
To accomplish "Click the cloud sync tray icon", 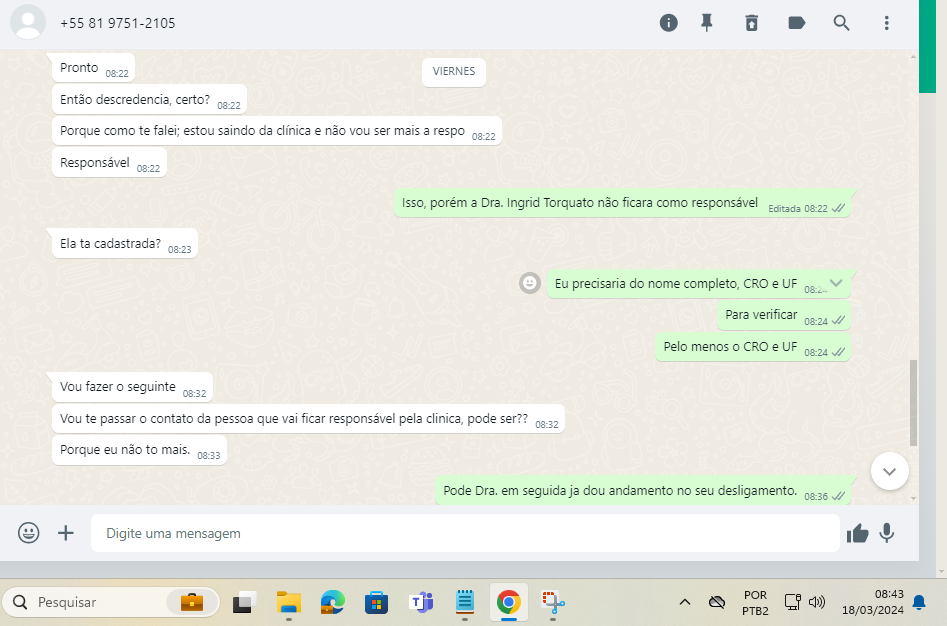I will tap(717, 602).
